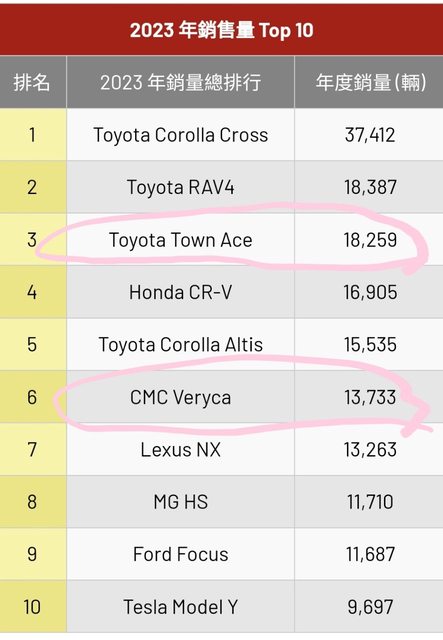Select the Toyota Corolla Cross row
This screenshot has width=443, height=640.
(221, 135)
